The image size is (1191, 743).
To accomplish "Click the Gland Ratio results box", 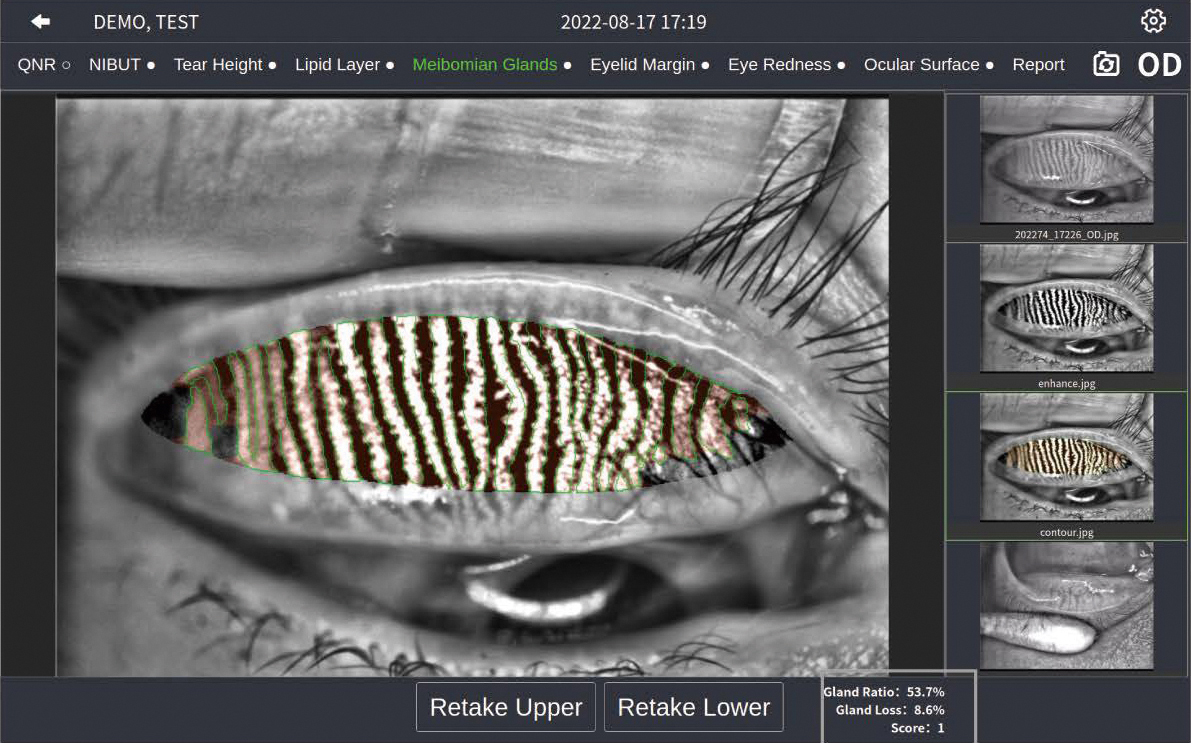I will 899,707.
